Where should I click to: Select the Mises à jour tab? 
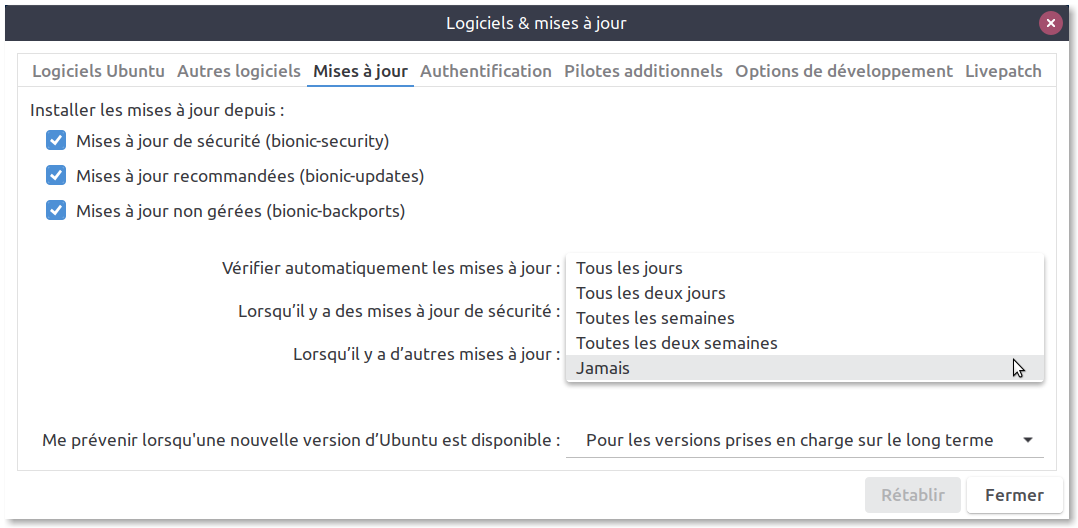click(360, 71)
